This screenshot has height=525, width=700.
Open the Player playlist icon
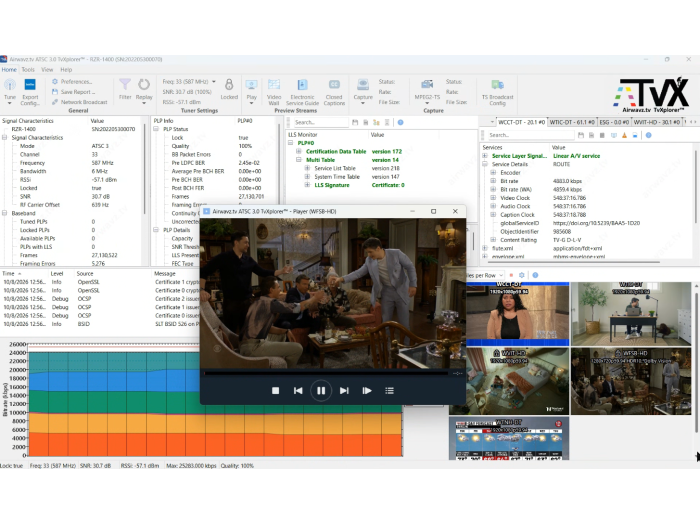[389, 391]
